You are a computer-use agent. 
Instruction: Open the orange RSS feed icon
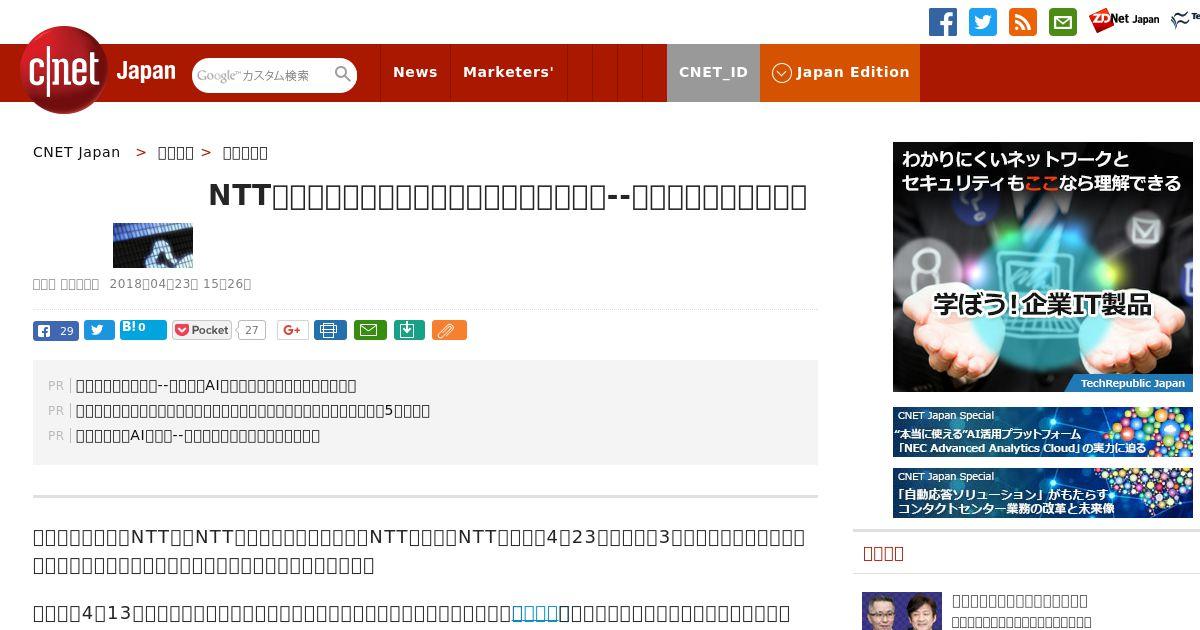[1023, 22]
